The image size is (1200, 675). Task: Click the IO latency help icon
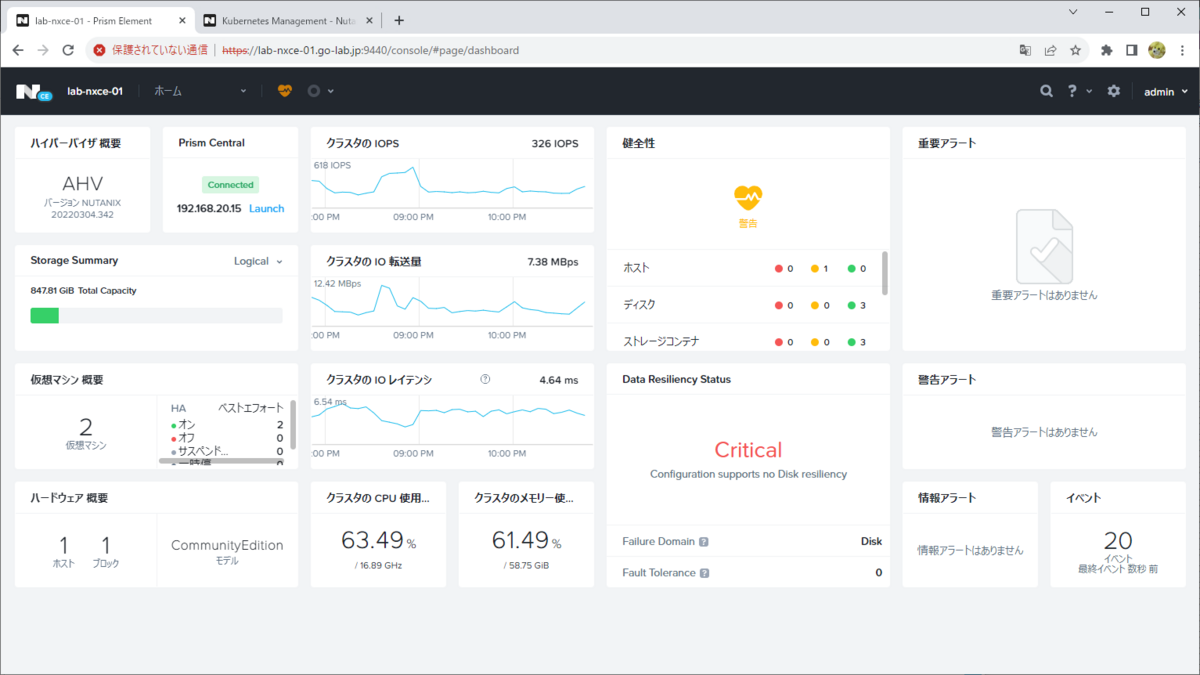485,379
